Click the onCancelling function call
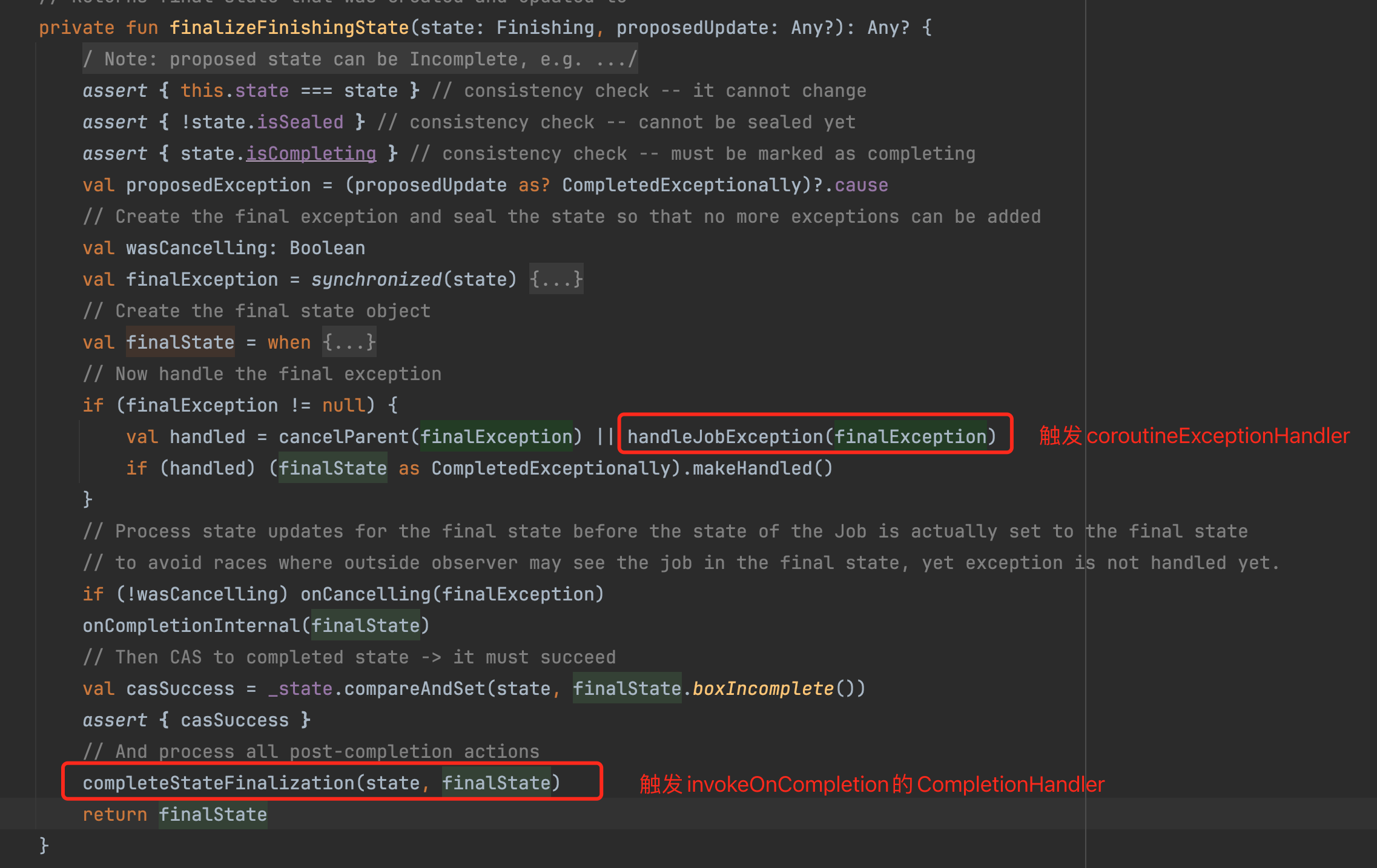The width and height of the screenshot is (1377, 868). (365, 594)
